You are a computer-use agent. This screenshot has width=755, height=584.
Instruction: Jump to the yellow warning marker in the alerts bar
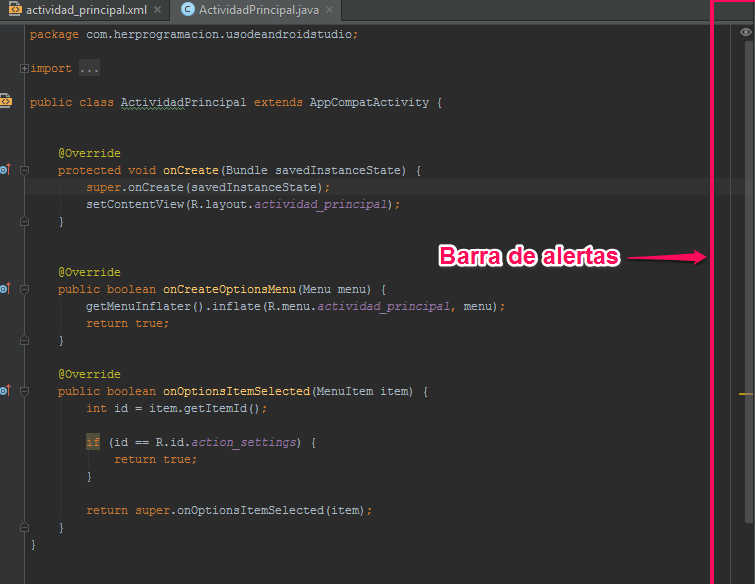pyautogui.click(x=745, y=394)
